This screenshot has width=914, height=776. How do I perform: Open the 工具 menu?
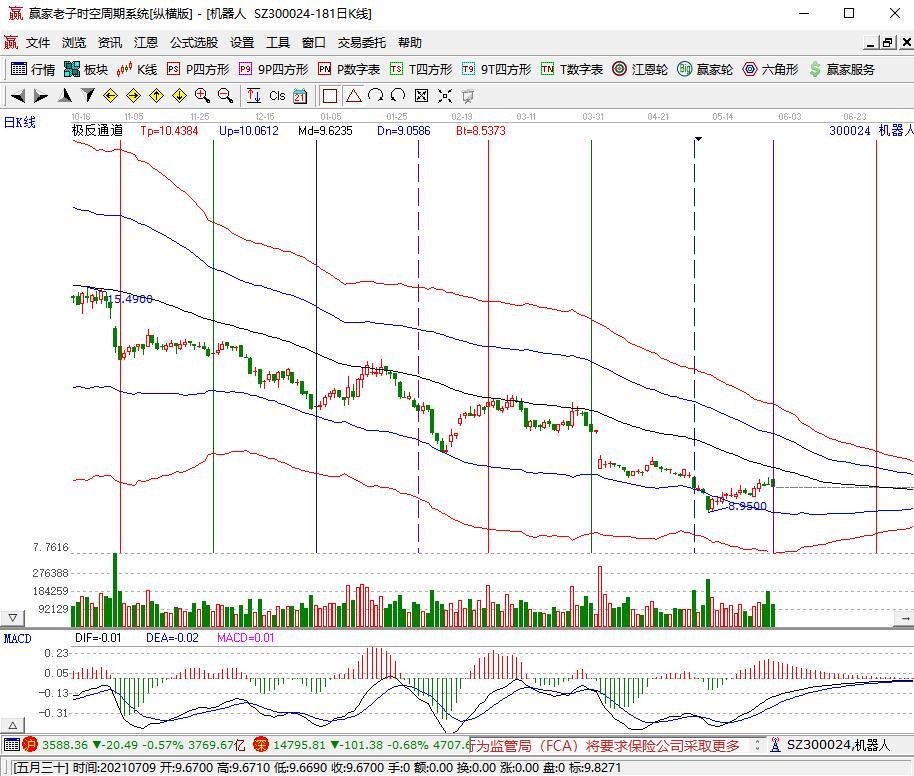[278, 43]
